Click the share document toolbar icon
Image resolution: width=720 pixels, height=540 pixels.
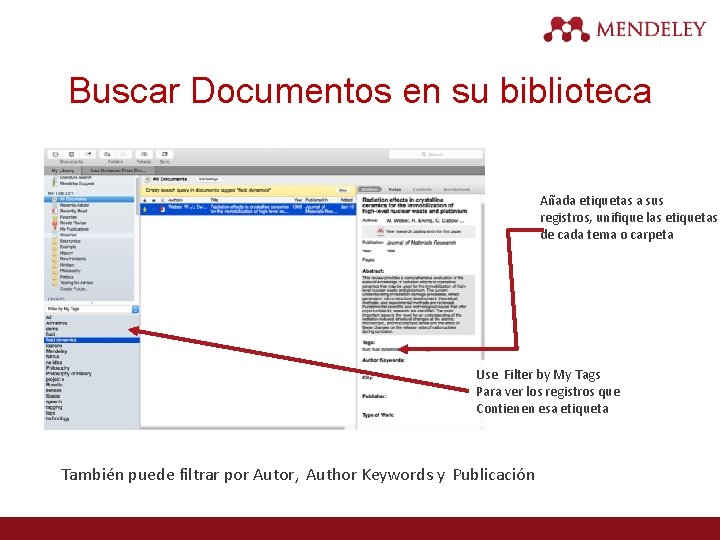click(88, 154)
